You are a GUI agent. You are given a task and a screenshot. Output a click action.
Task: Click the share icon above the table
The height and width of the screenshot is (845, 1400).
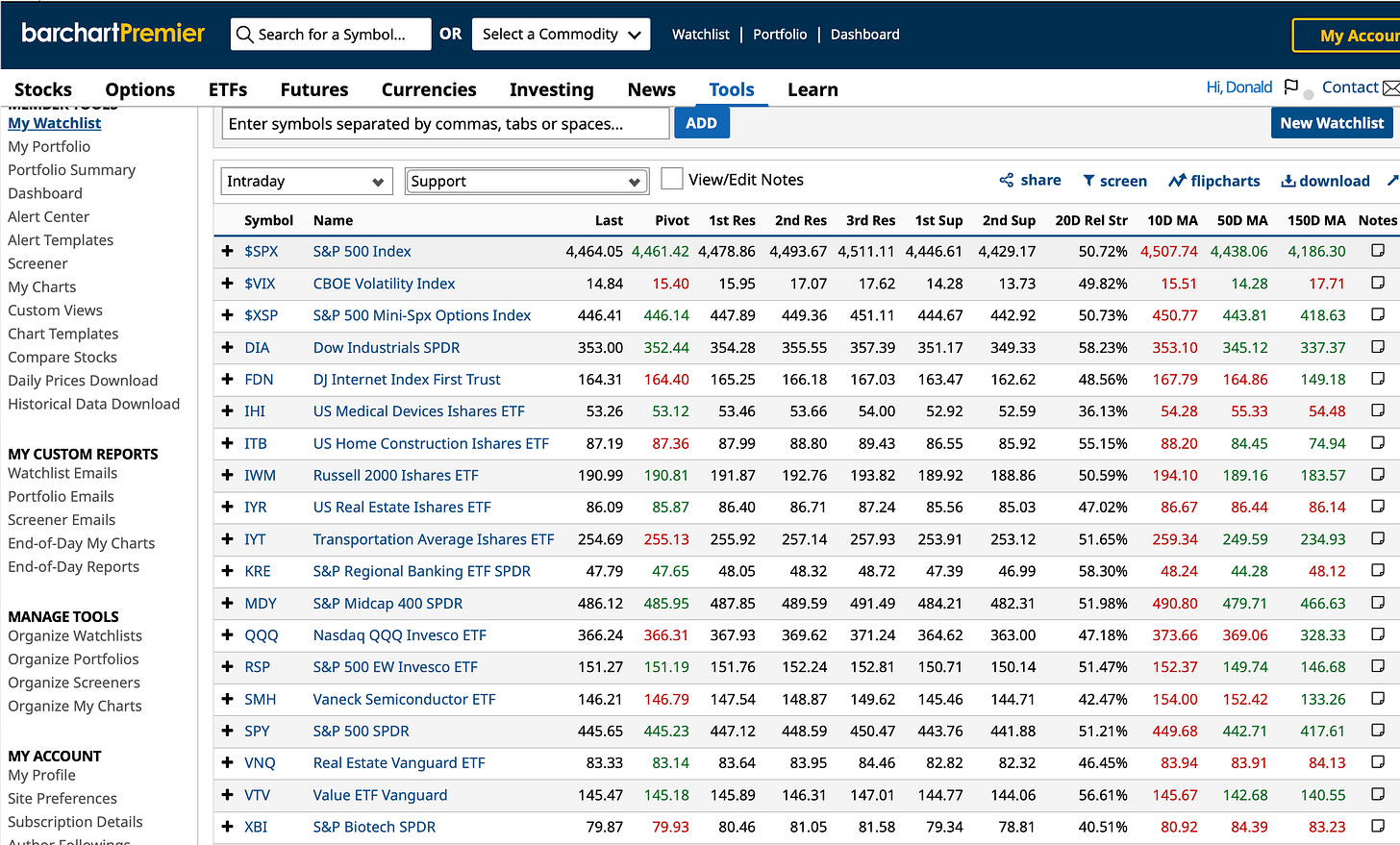coord(1007,180)
